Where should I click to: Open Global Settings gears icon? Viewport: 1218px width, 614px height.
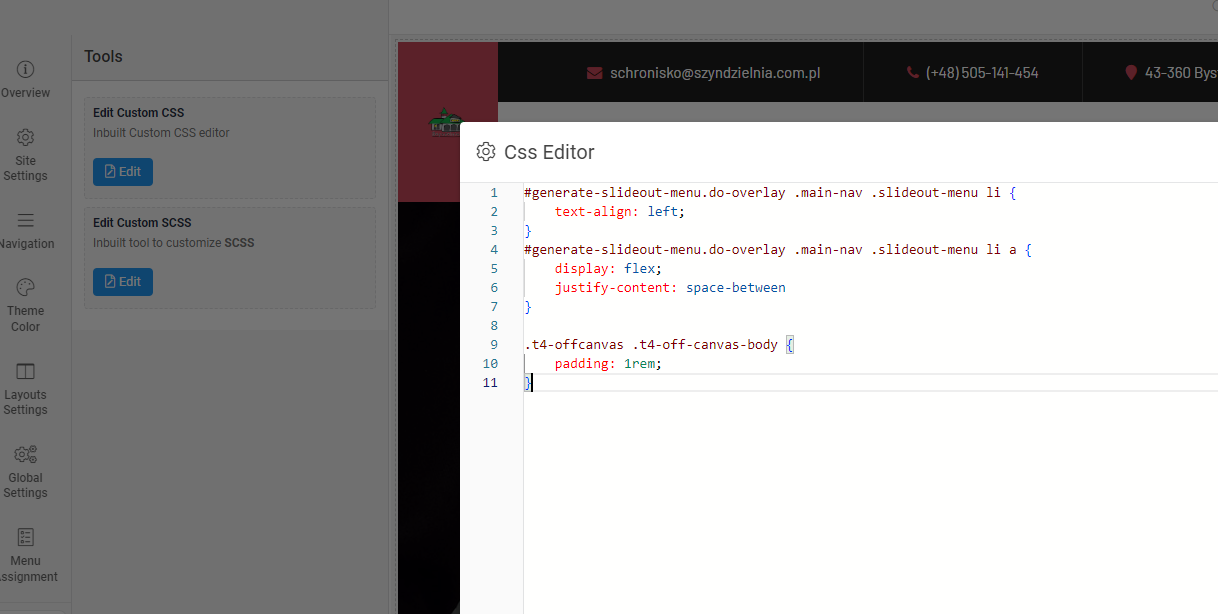point(26,455)
